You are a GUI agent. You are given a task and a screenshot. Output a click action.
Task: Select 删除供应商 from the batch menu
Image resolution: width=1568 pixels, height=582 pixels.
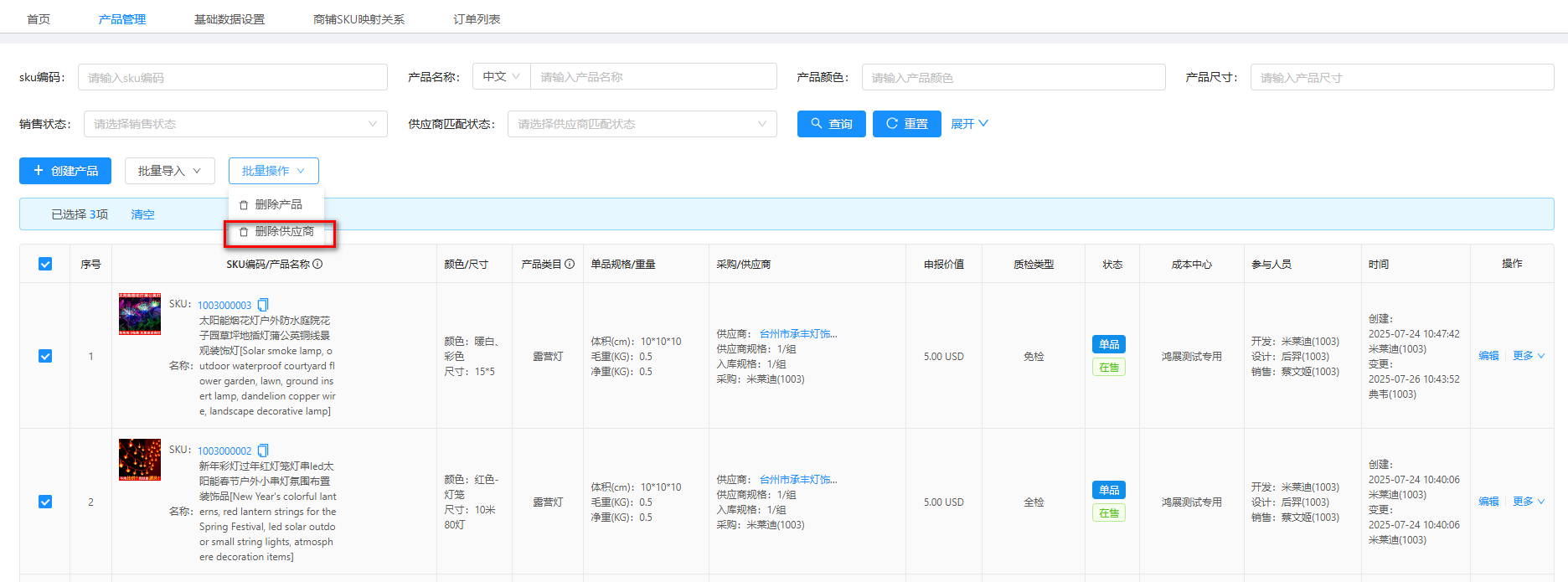[x=284, y=232]
